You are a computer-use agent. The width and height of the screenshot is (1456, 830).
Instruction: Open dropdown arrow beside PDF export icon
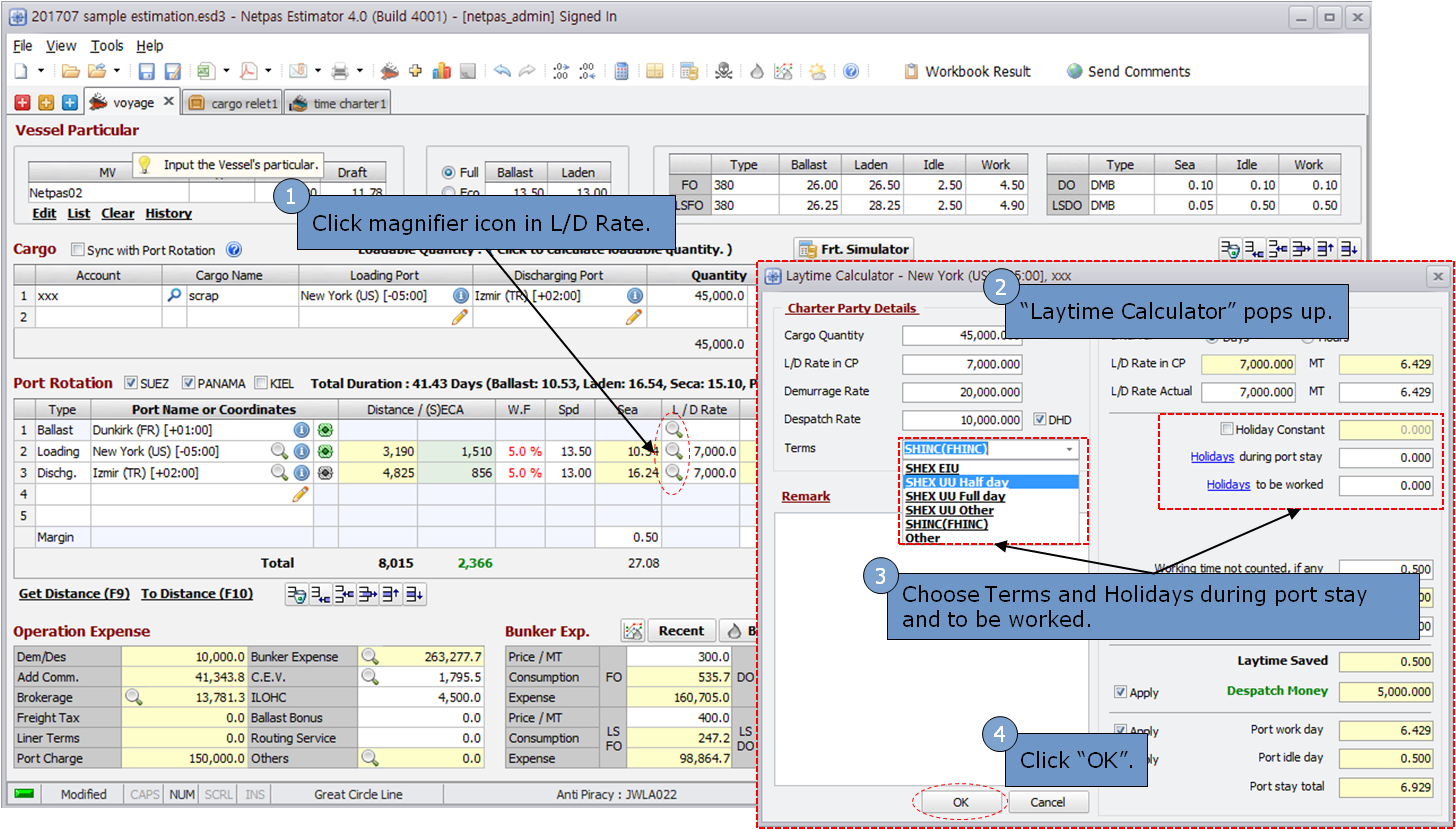pos(268,71)
